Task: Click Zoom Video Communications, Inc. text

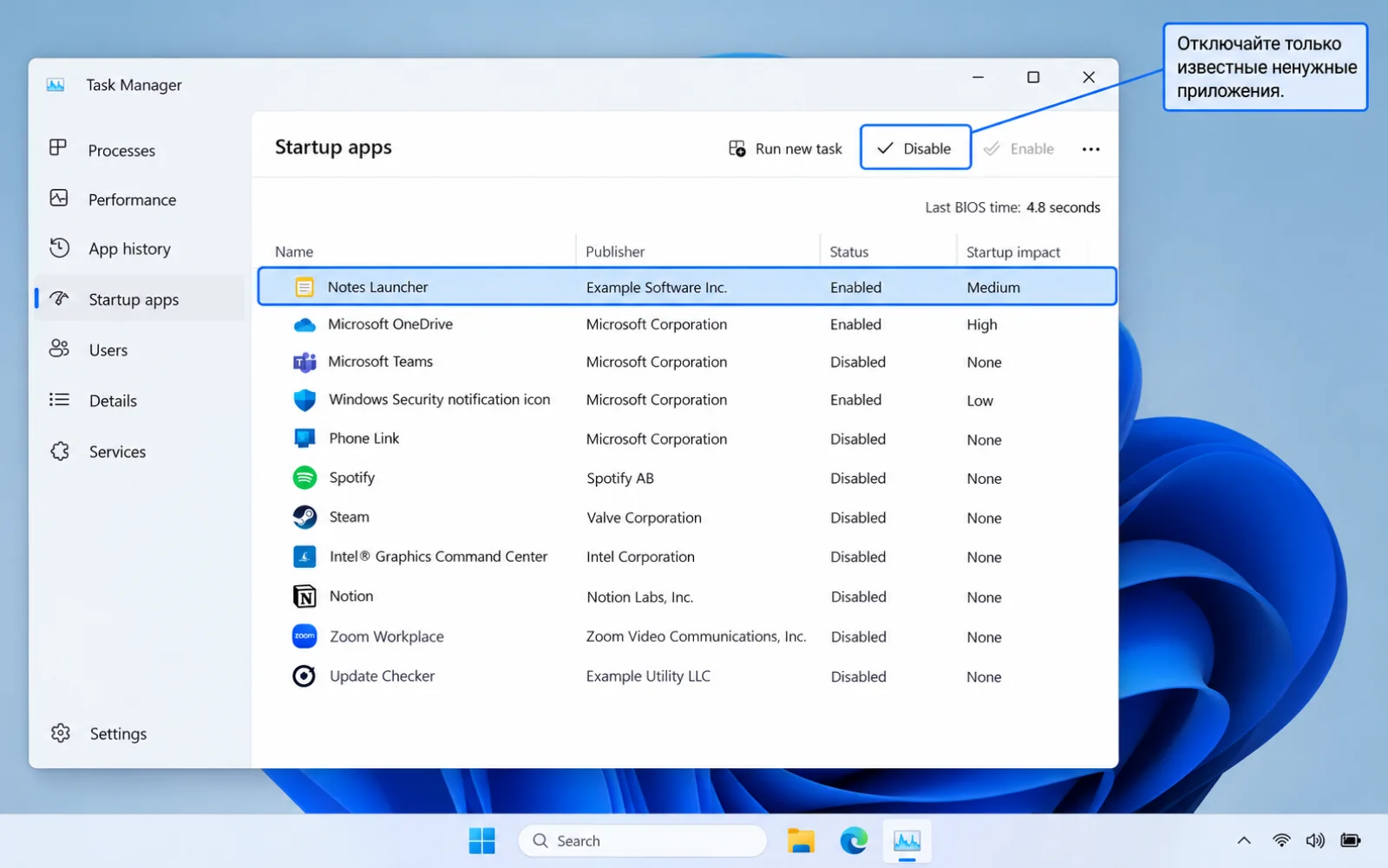Action: tap(696, 636)
